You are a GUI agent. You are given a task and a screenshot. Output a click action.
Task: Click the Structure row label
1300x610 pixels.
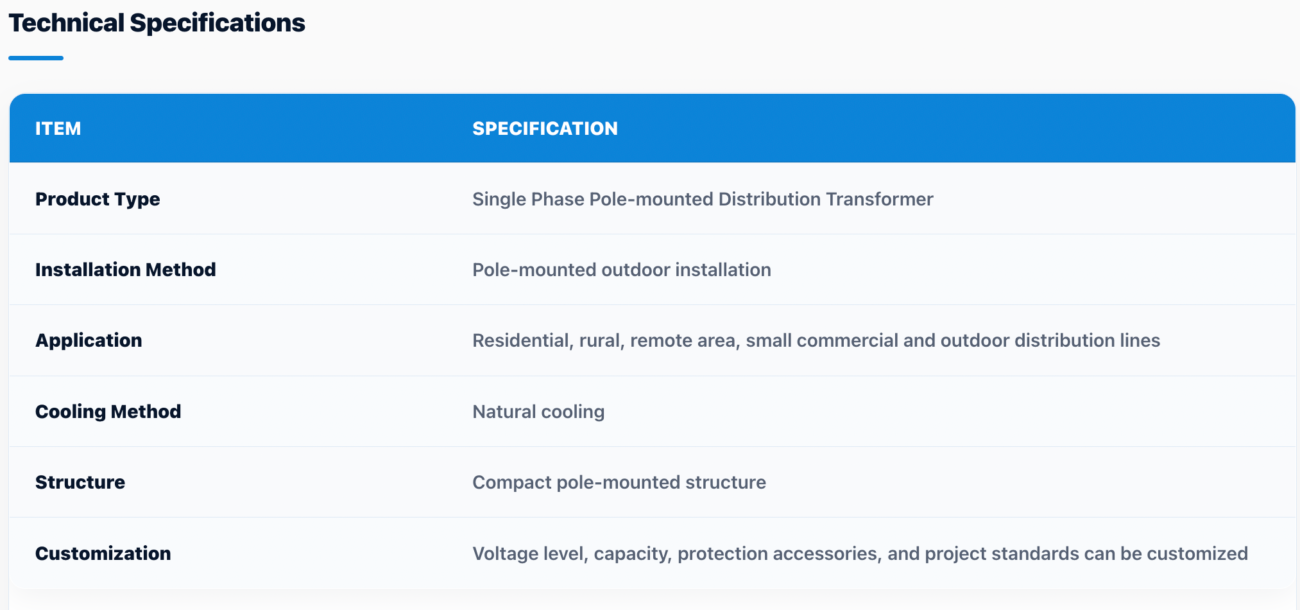click(x=80, y=482)
